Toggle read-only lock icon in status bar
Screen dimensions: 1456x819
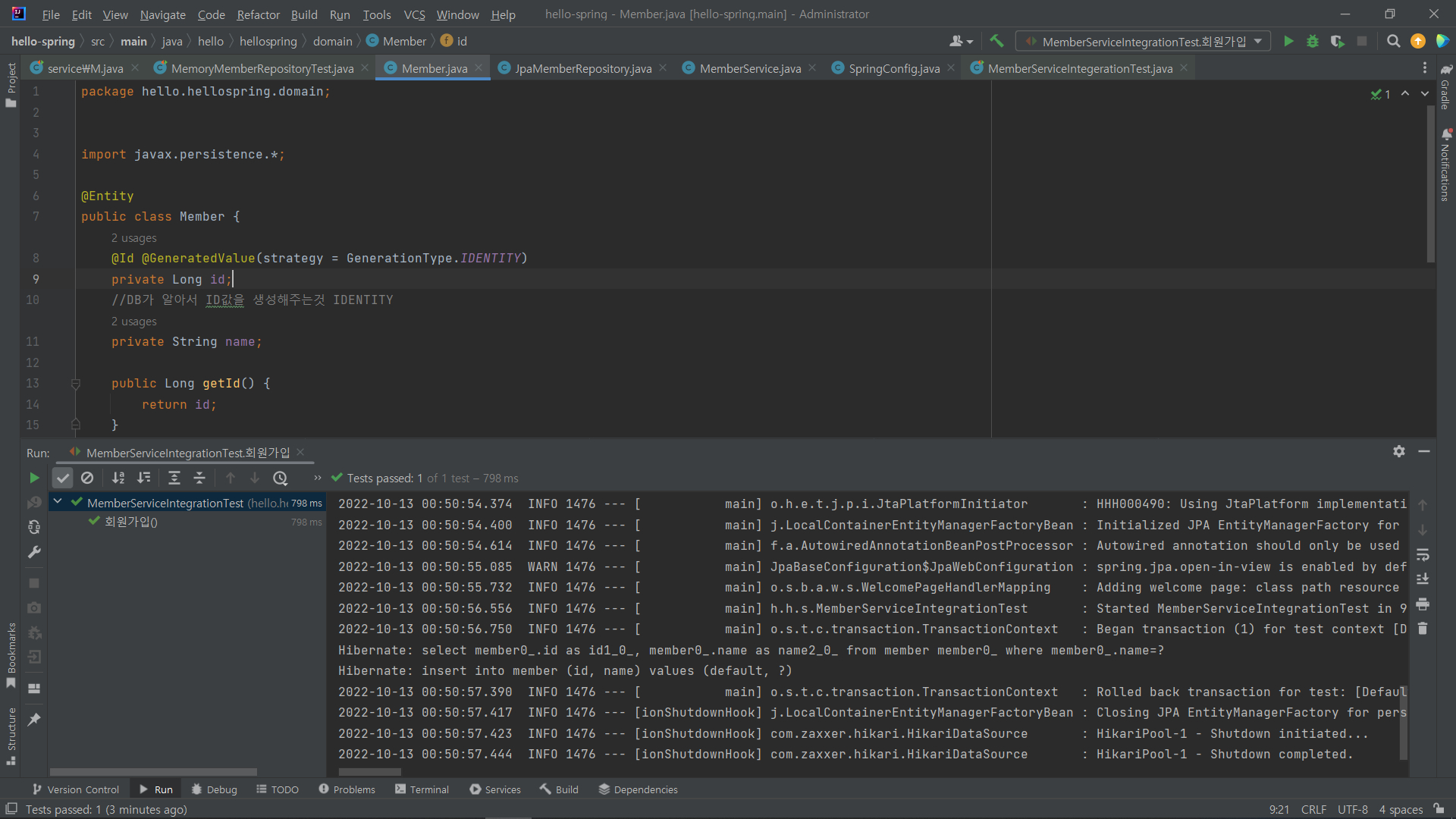(x=1439, y=809)
